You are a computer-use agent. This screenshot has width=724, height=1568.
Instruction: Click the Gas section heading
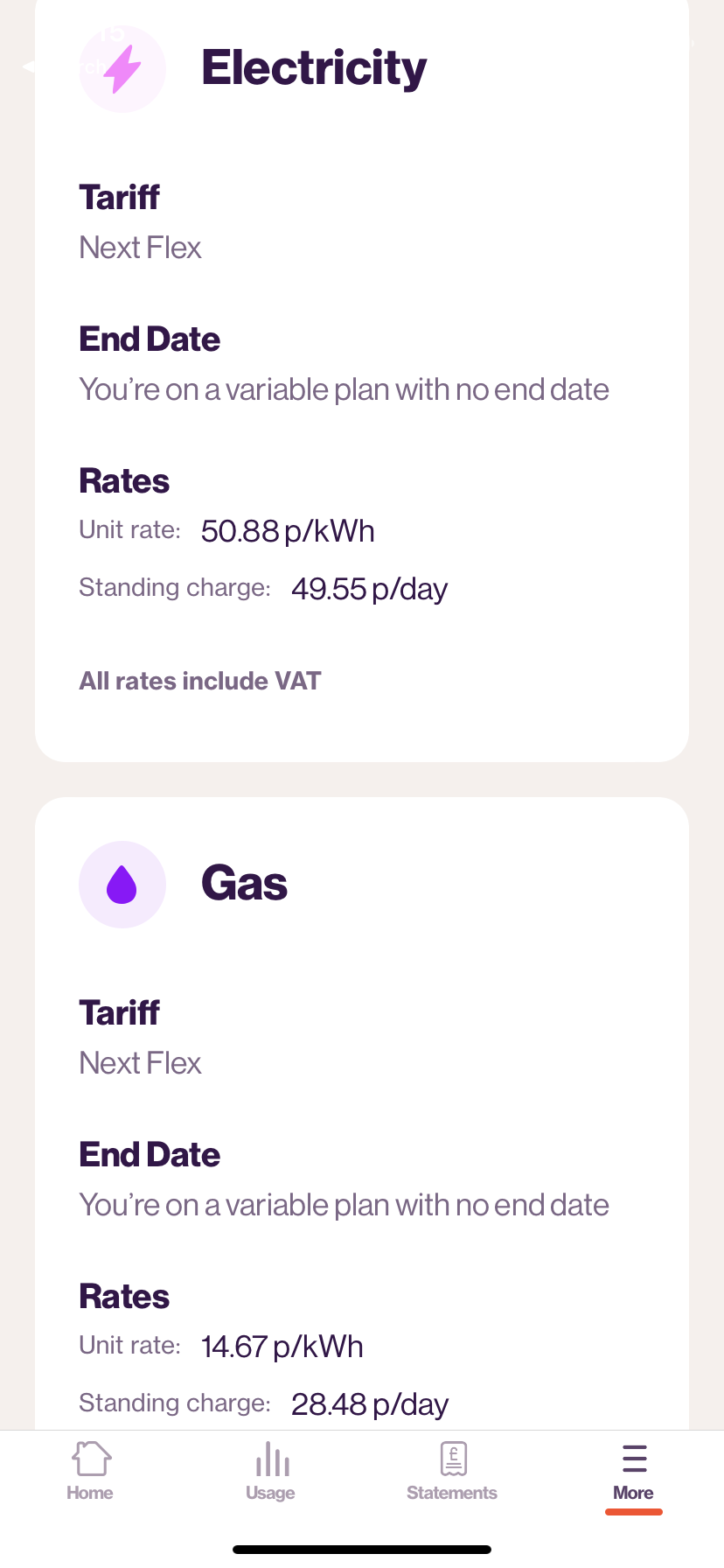tap(244, 884)
